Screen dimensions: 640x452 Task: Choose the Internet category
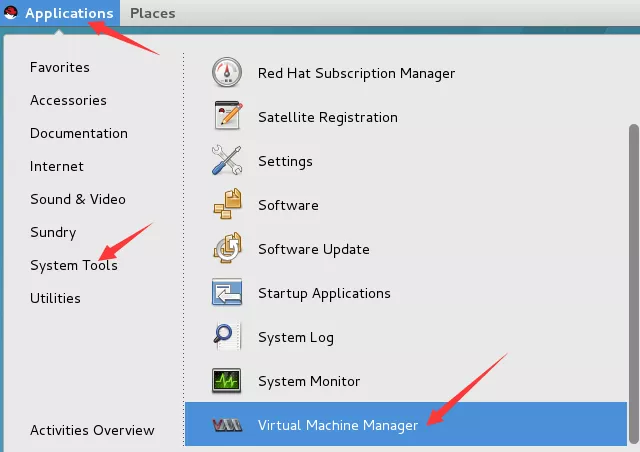57,166
